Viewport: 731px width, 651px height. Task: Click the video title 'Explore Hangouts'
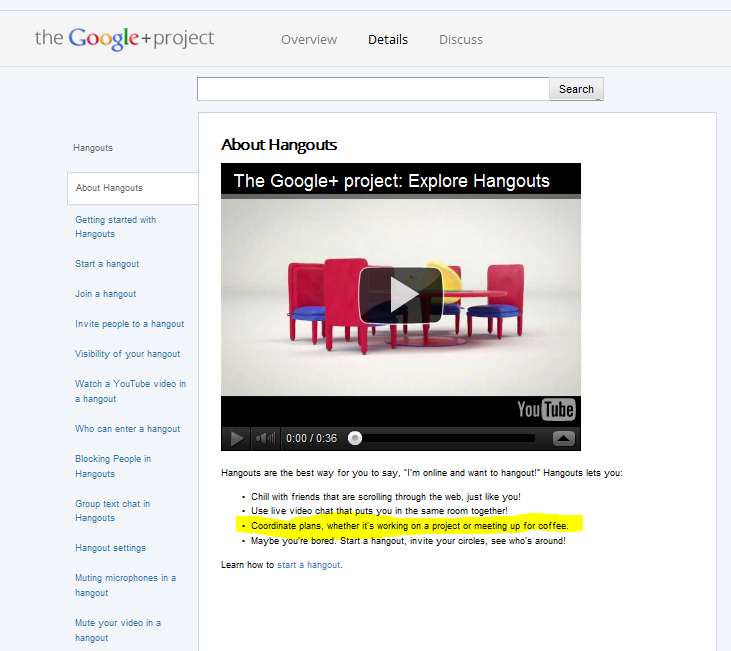[x=392, y=181]
